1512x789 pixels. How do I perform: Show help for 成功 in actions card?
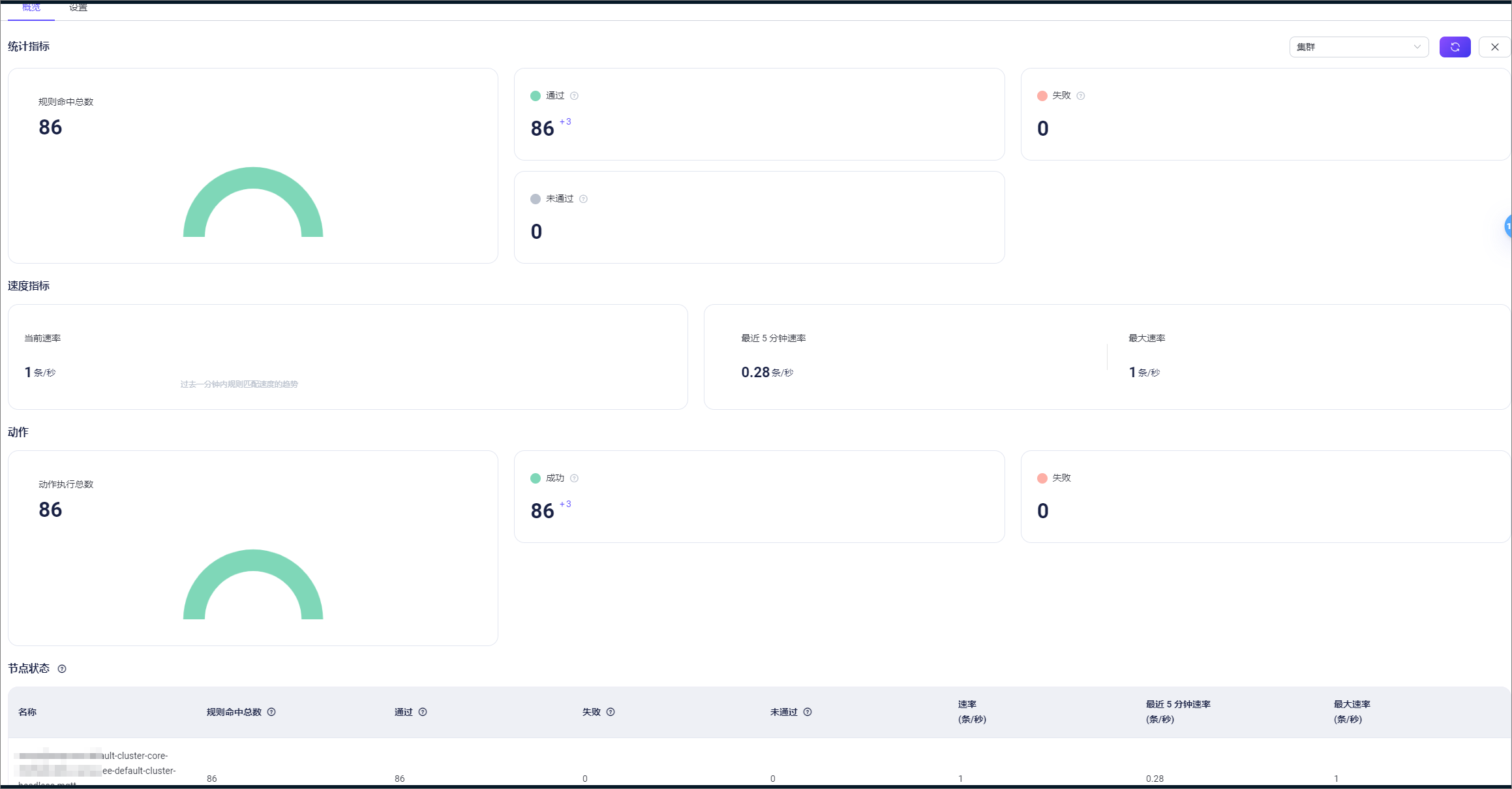(574, 478)
